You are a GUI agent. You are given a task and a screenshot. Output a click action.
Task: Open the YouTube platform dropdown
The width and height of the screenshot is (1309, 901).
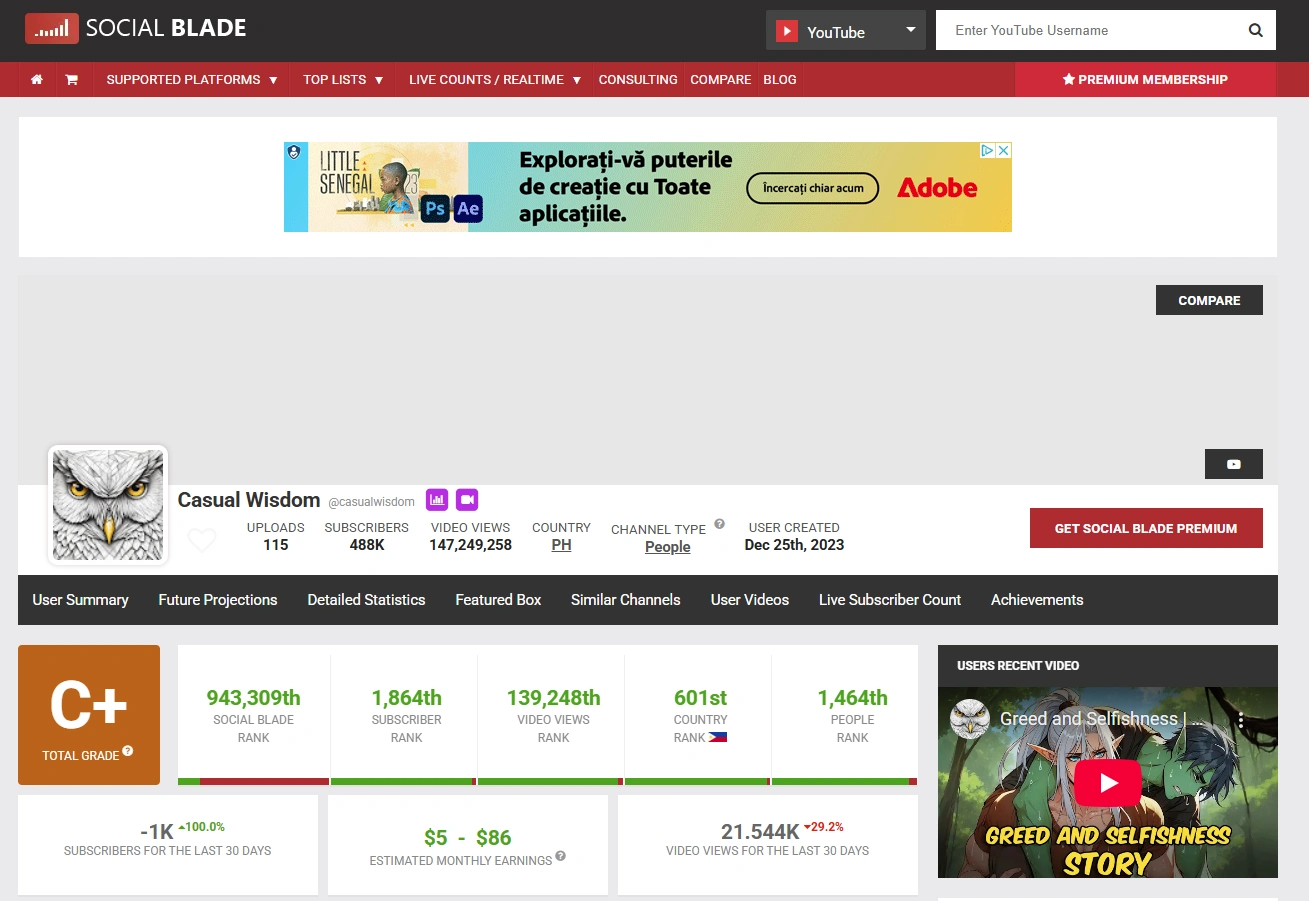[x=846, y=30]
